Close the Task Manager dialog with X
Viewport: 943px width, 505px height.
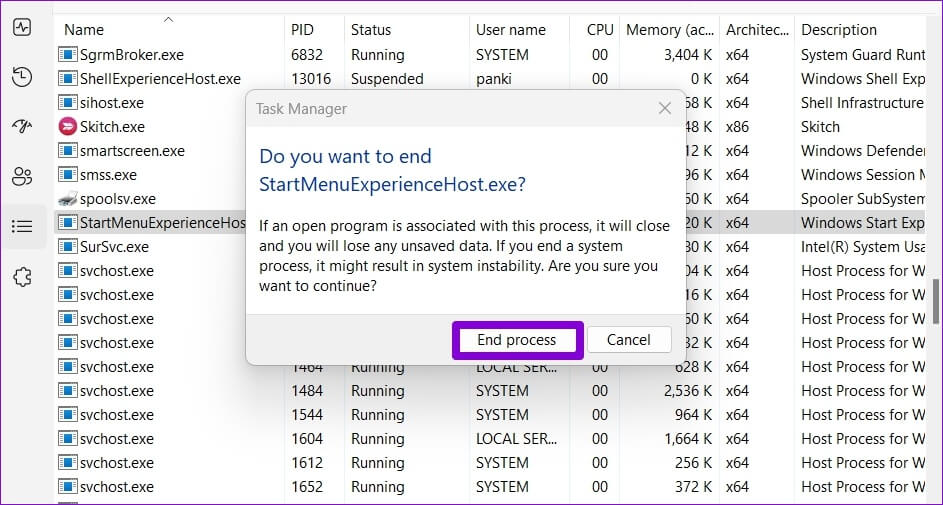[x=665, y=109]
